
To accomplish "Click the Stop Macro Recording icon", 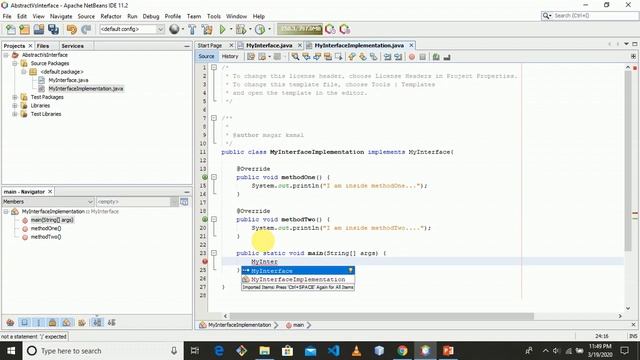I will (x=422, y=57).
